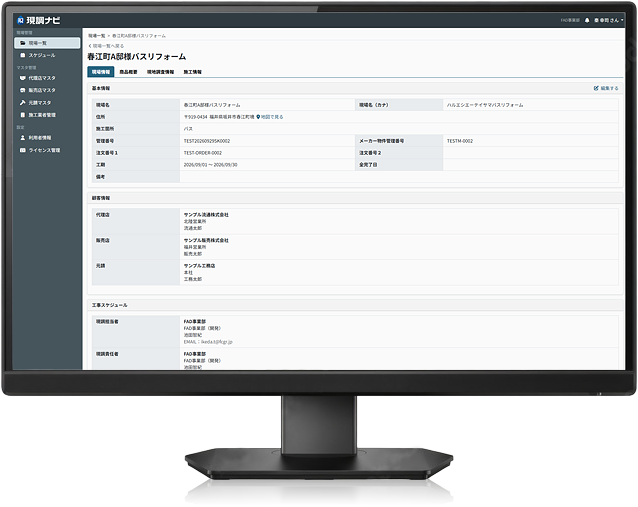Click the TESTM-0002 value
The width and height of the screenshot is (638, 507).
(460, 141)
